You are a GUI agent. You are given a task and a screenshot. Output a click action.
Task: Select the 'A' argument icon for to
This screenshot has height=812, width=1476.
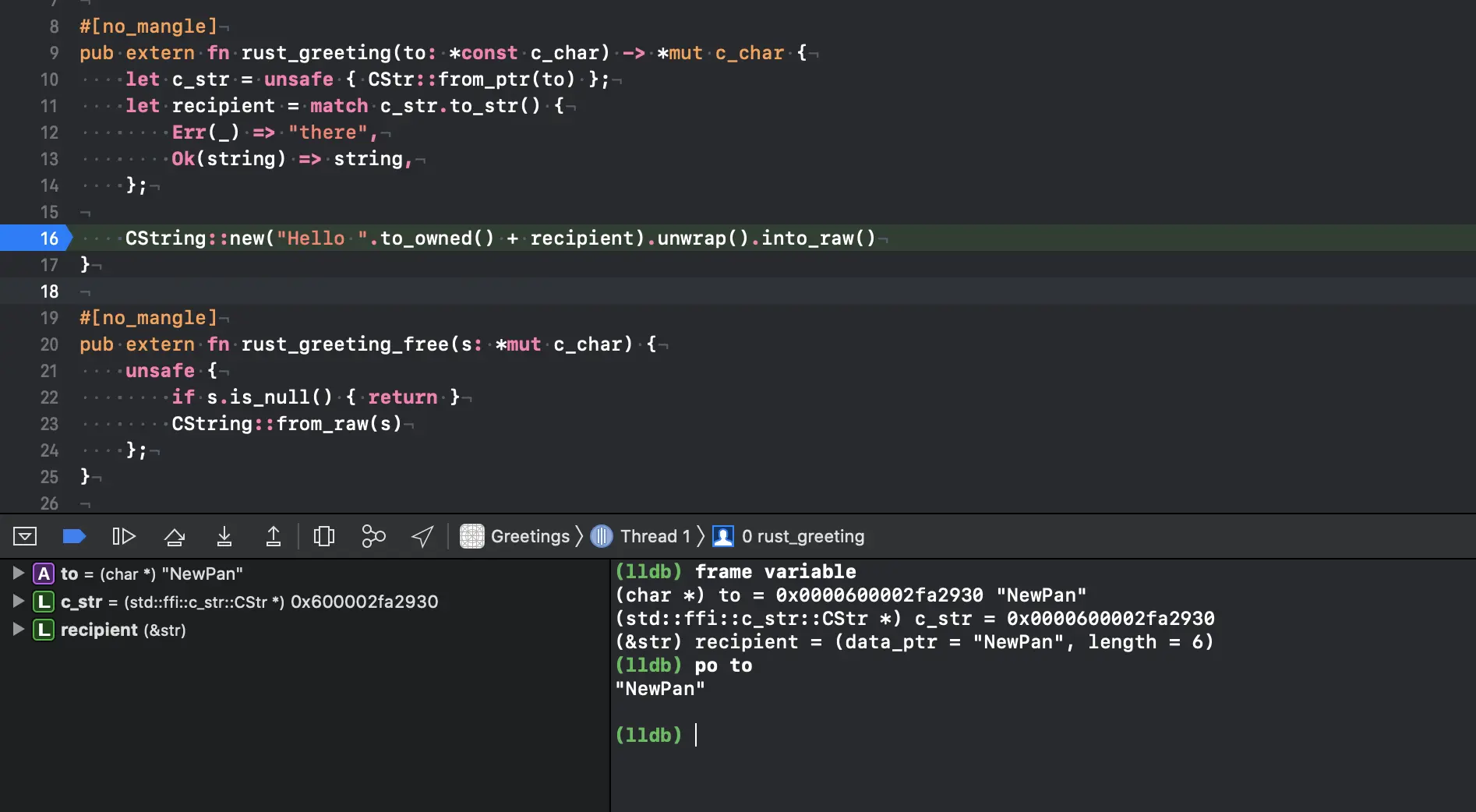(44, 574)
